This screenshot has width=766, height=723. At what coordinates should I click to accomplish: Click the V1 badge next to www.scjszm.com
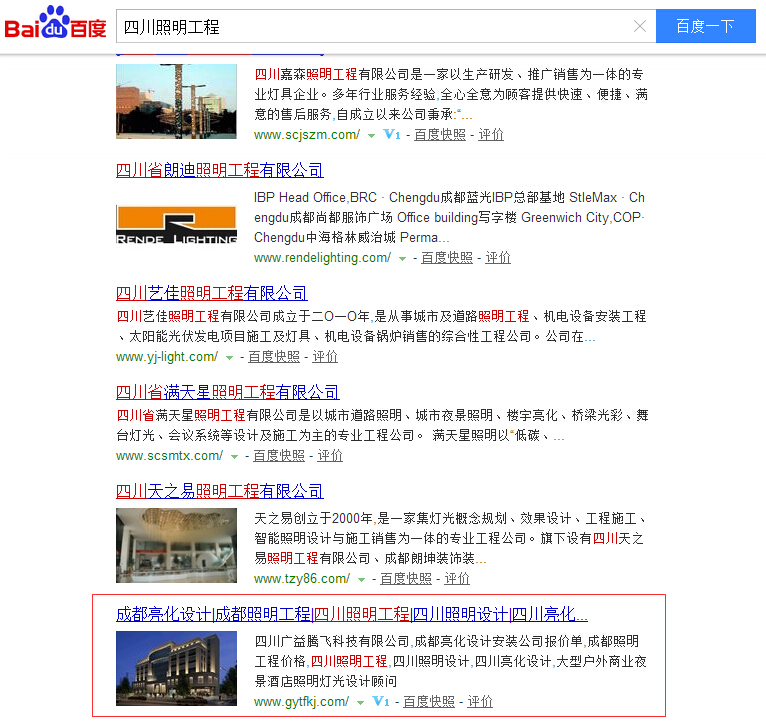coord(392,135)
